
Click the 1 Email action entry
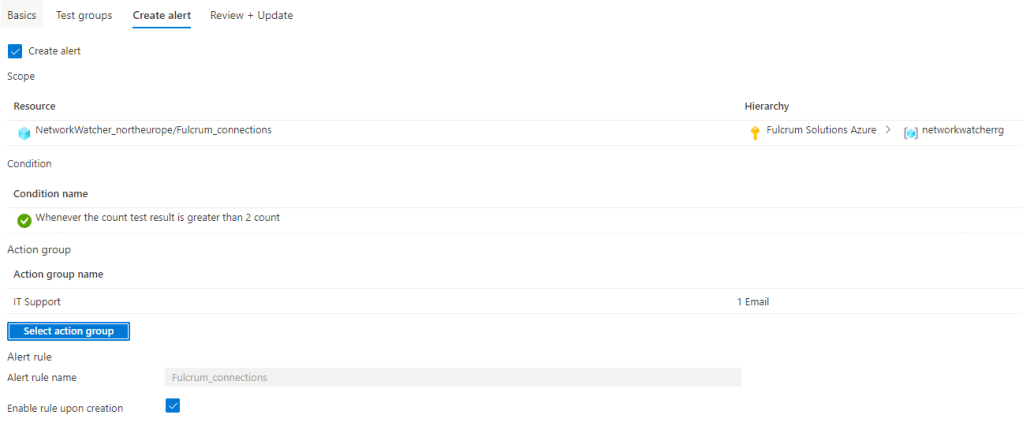752,301
